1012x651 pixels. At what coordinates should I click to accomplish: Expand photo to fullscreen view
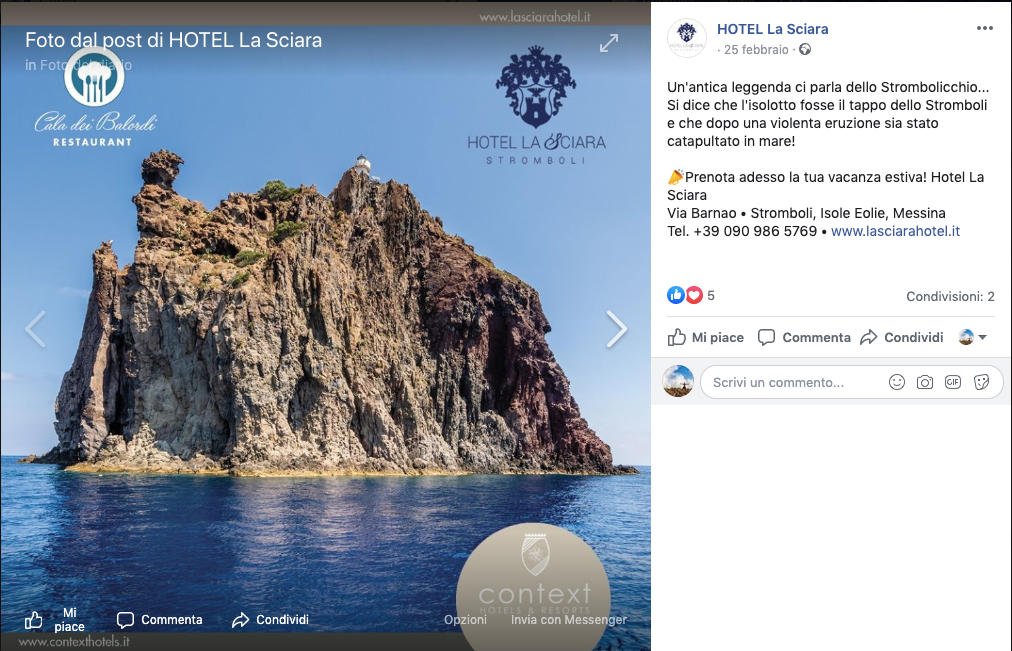point(609,43)
